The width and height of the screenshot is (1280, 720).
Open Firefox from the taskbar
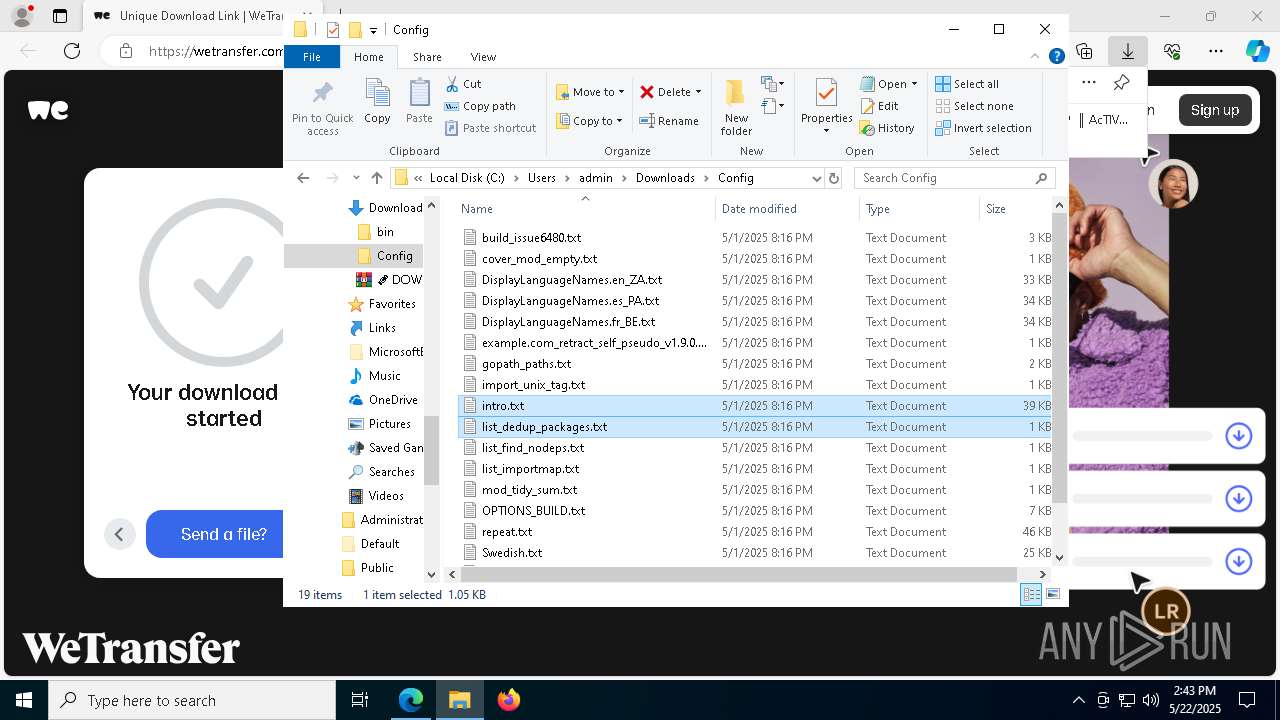pyautogui.click(x=509, y=700)
